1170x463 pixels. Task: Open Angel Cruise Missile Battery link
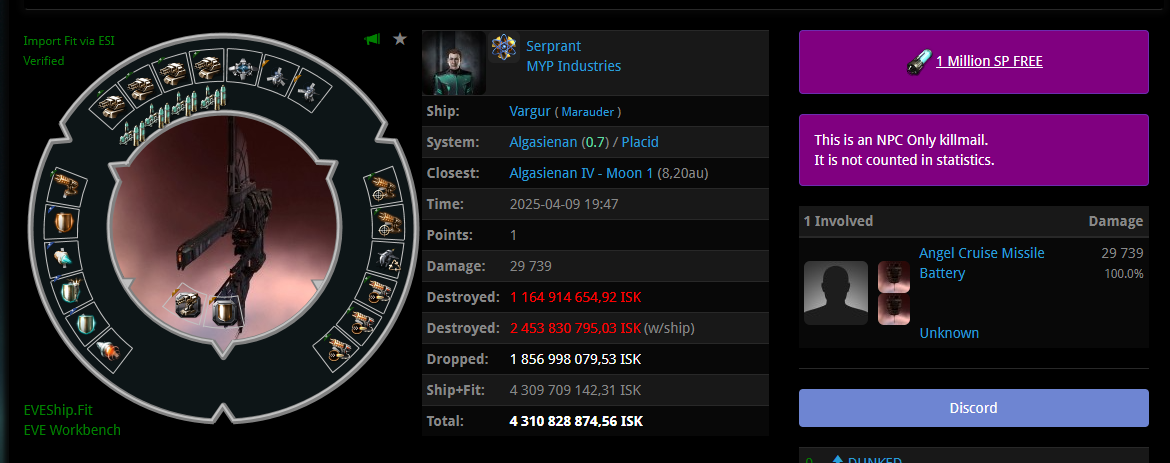tap(981, 263)
